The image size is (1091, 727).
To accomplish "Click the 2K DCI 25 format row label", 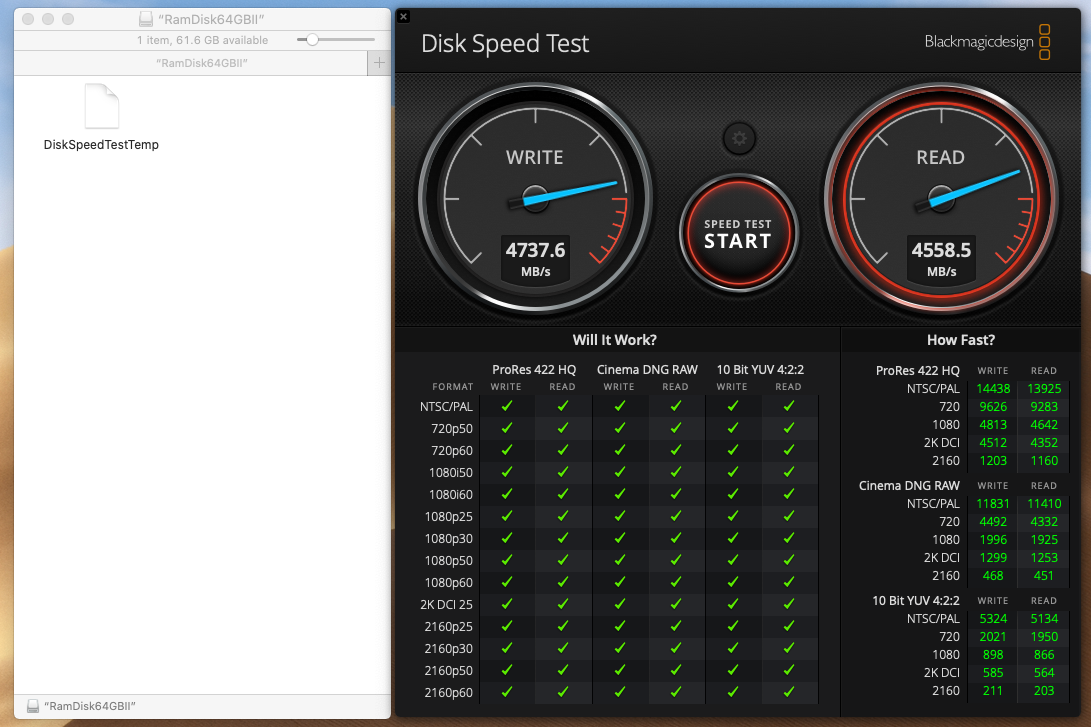I will point(446,605).
